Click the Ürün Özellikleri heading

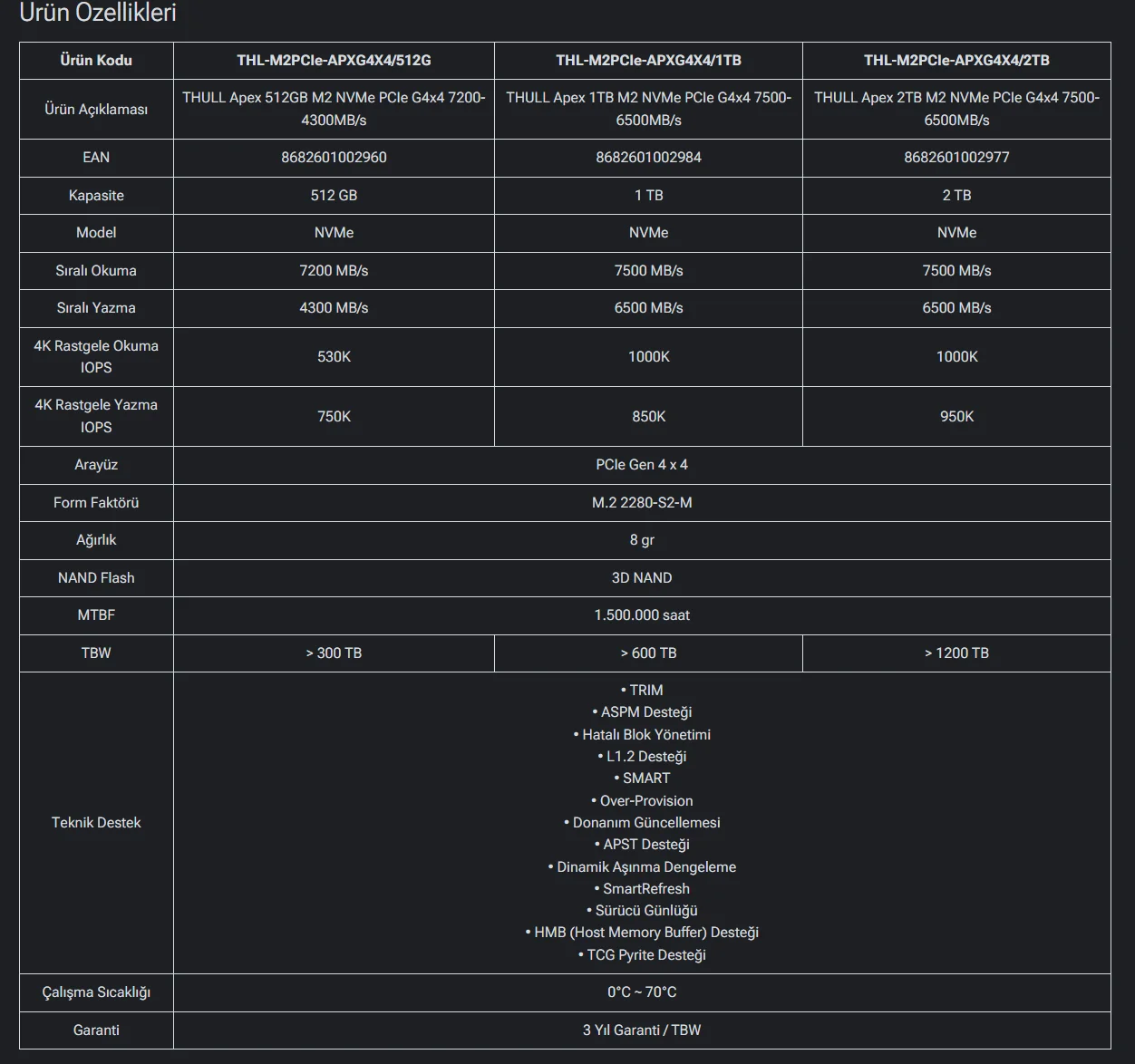point(98,13)
